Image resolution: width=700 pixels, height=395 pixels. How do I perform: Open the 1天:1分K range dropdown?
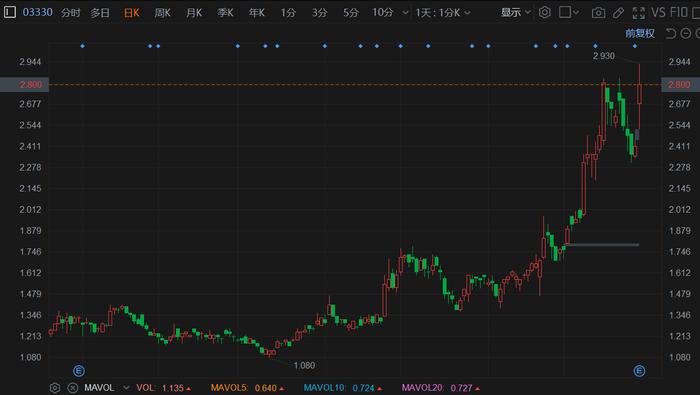coord(442,13)
